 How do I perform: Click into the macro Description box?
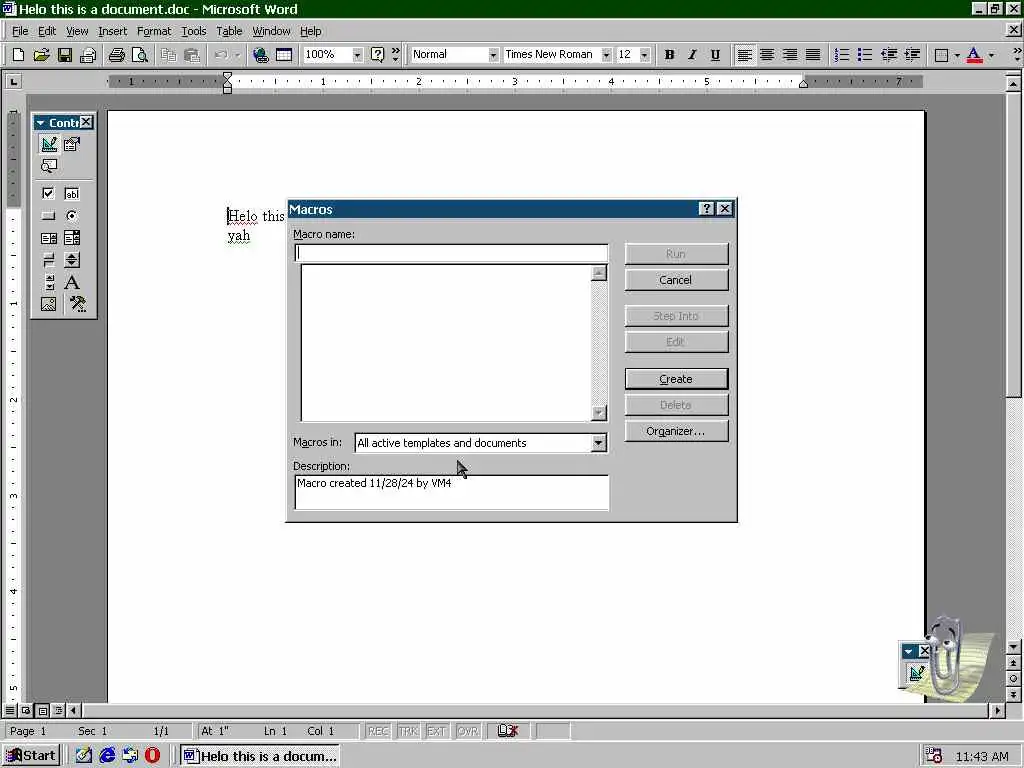coord(451,492)
